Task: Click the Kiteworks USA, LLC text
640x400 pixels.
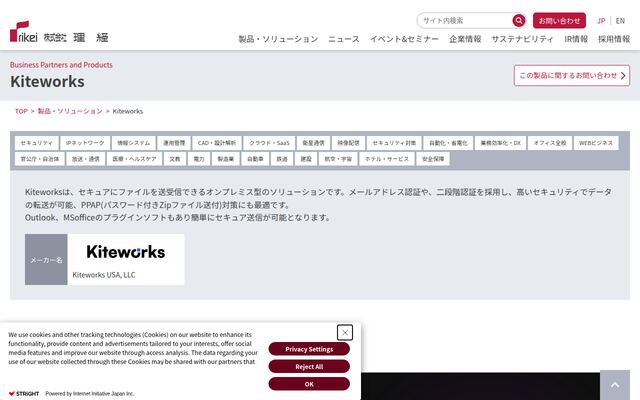Action: (x=104, y=275)
